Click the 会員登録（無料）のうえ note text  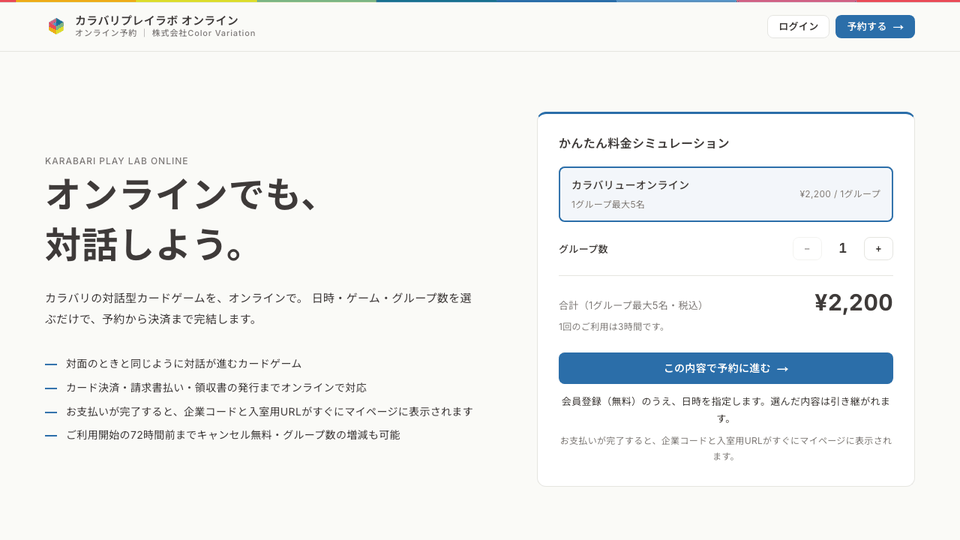(x=726, y=410)
